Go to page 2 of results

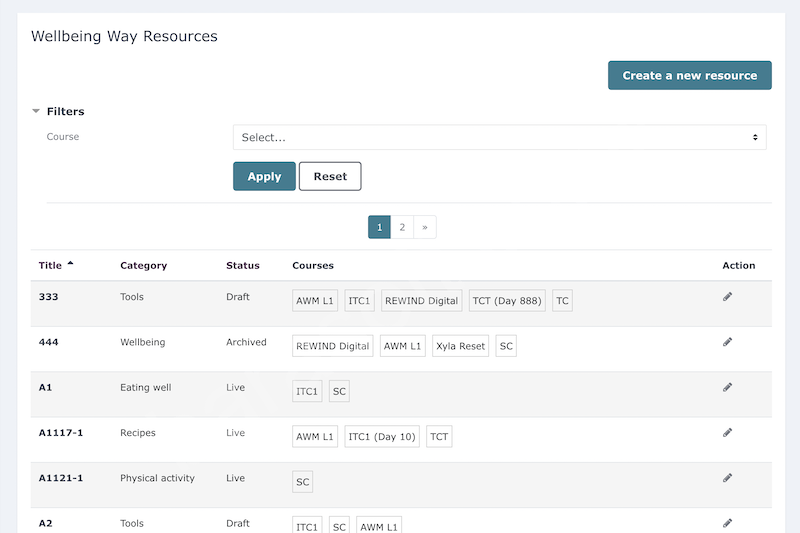(402, 227)
